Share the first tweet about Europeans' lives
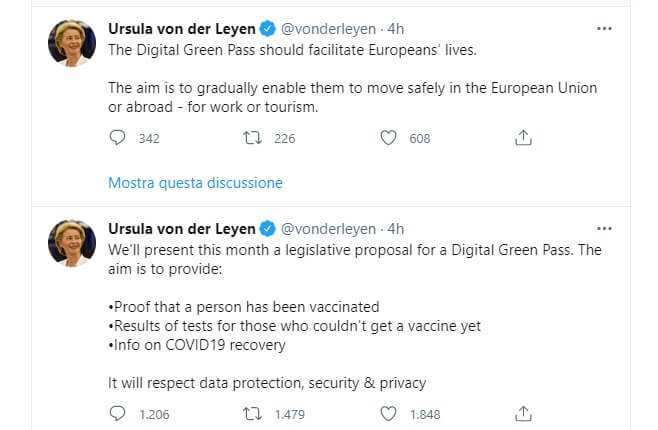658x430 pixels. pos(522,138)
